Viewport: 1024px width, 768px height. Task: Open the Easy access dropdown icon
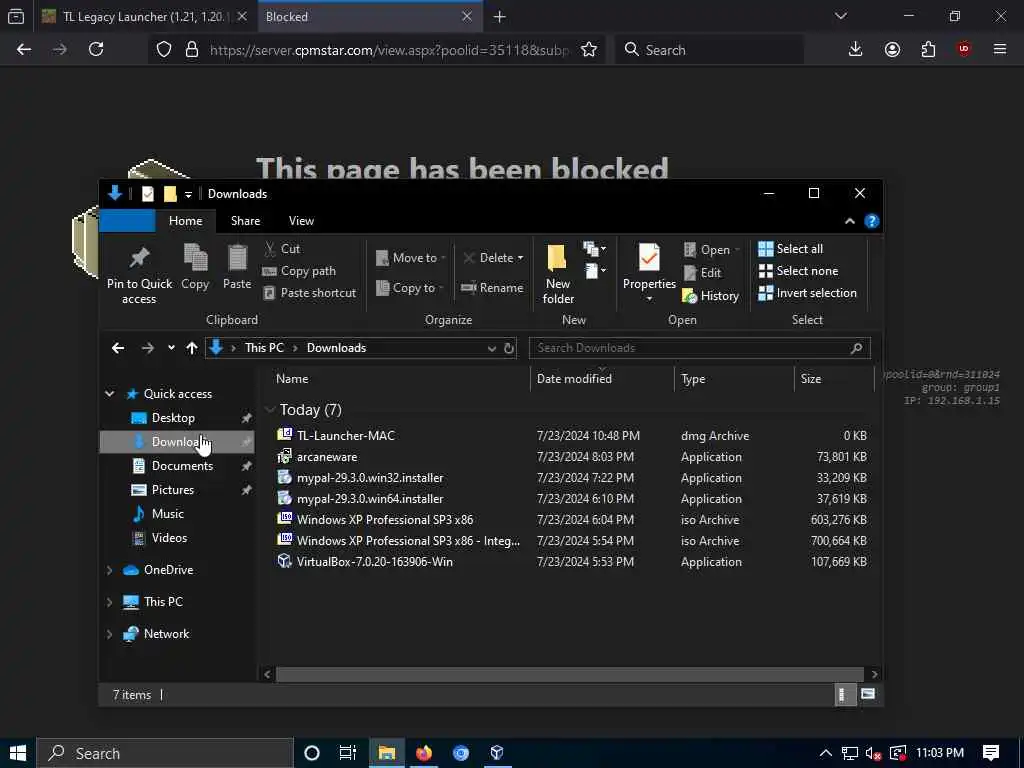594,271
